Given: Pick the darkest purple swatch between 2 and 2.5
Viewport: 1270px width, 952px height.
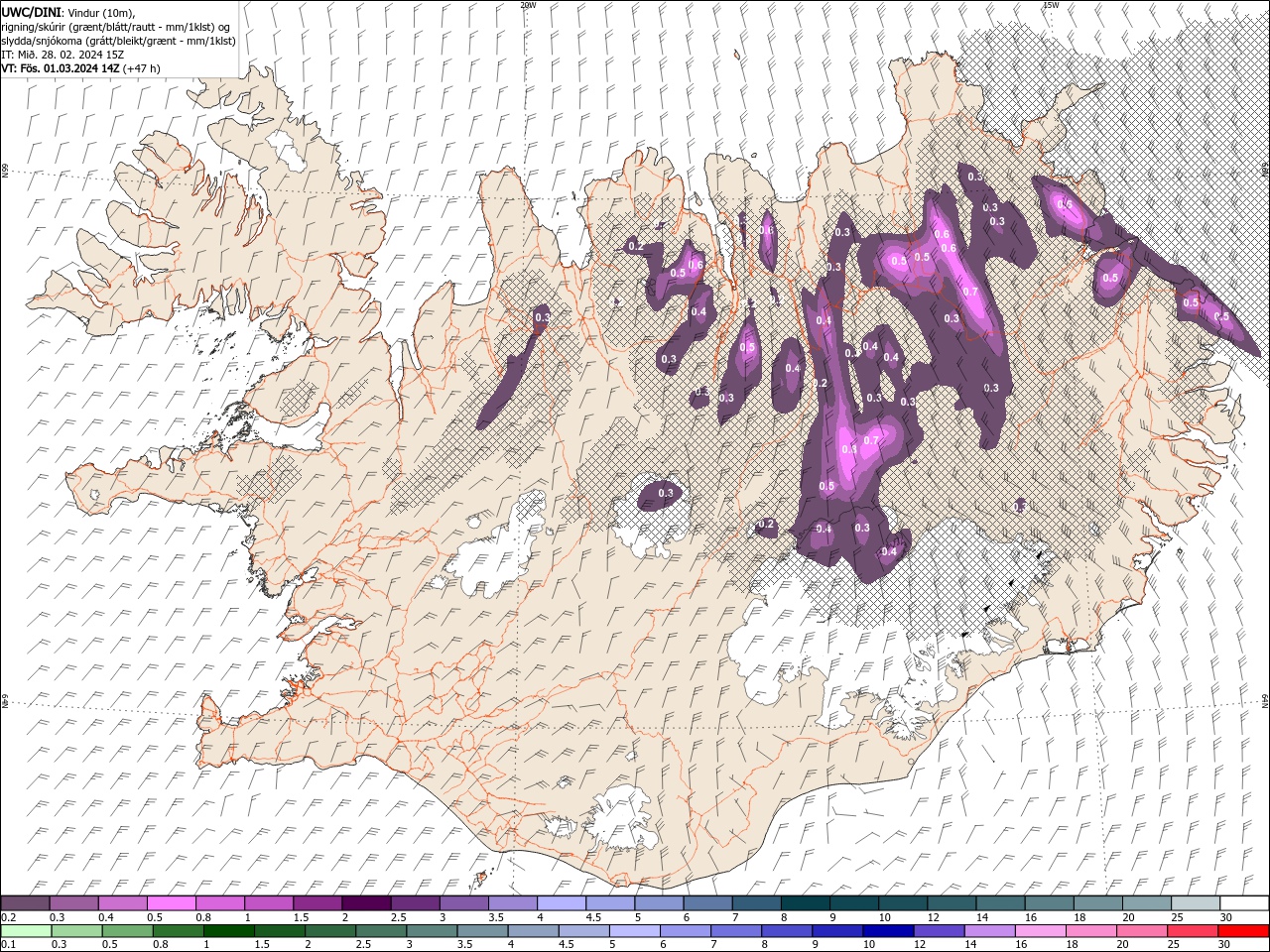Looking at the screenshot, I should pyautogui.click(x=366, y=903).
